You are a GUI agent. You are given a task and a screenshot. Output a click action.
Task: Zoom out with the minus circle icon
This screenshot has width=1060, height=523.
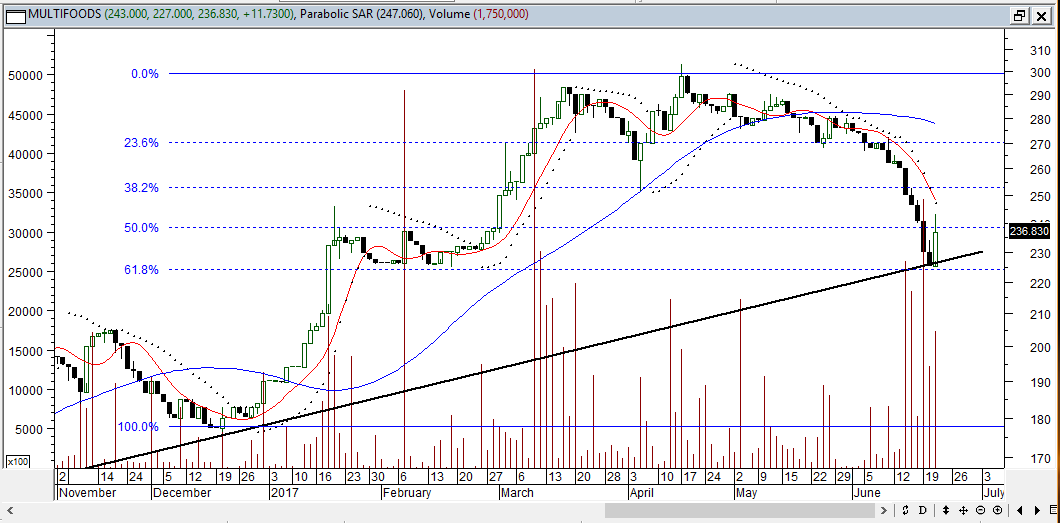click(x=980, y=510)
